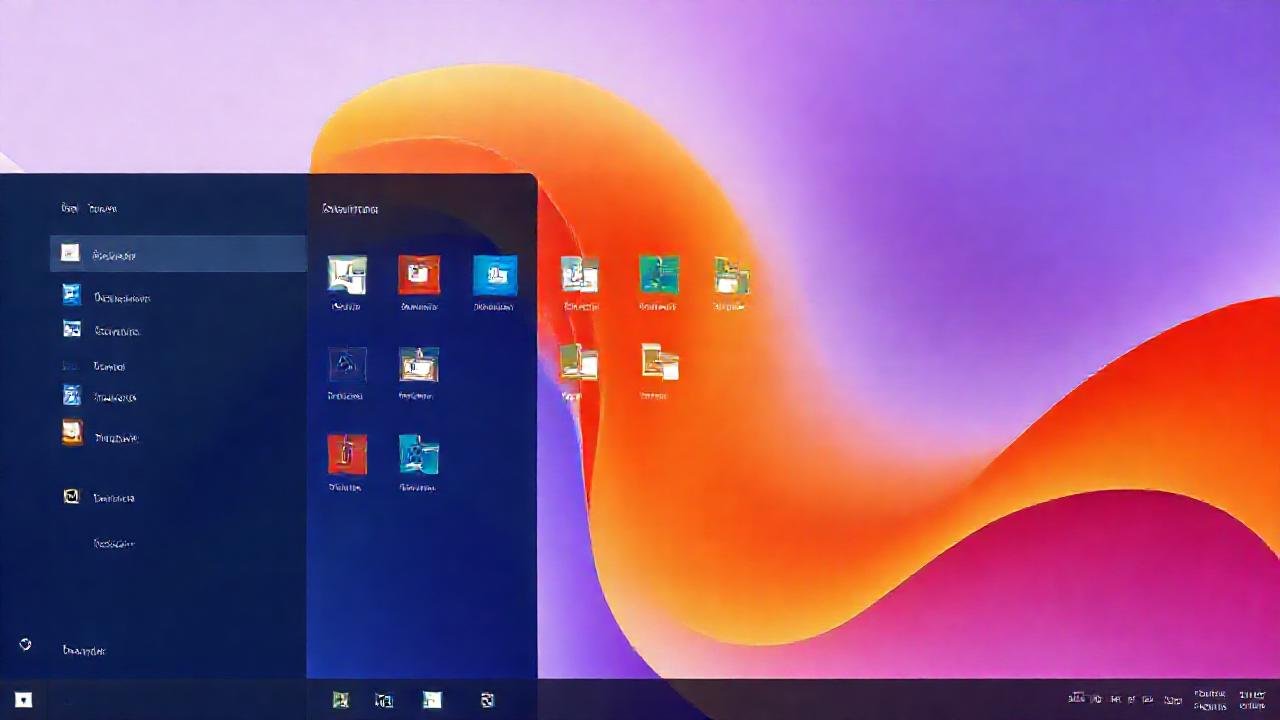Select the fourth taskbar icon near the Start menu

pos(487,700)
